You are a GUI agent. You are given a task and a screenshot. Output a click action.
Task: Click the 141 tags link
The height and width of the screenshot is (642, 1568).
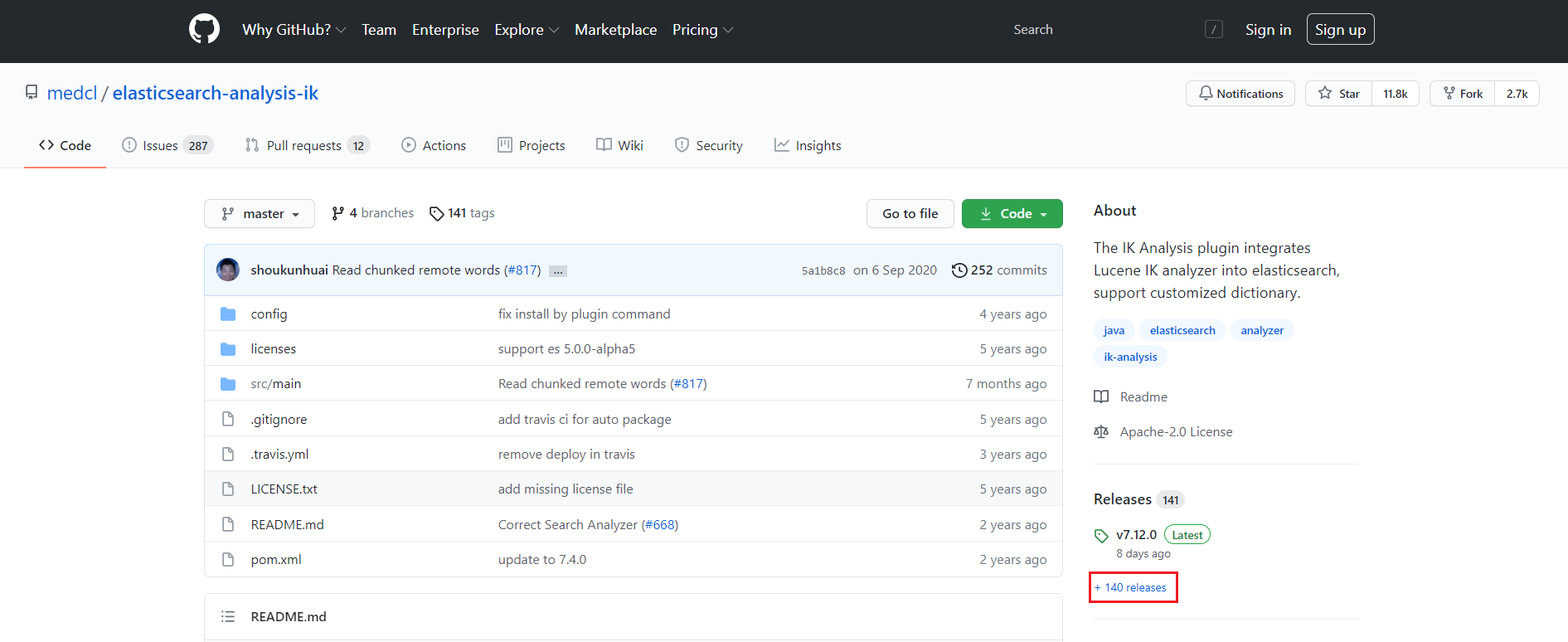click(x=462, y=213)
